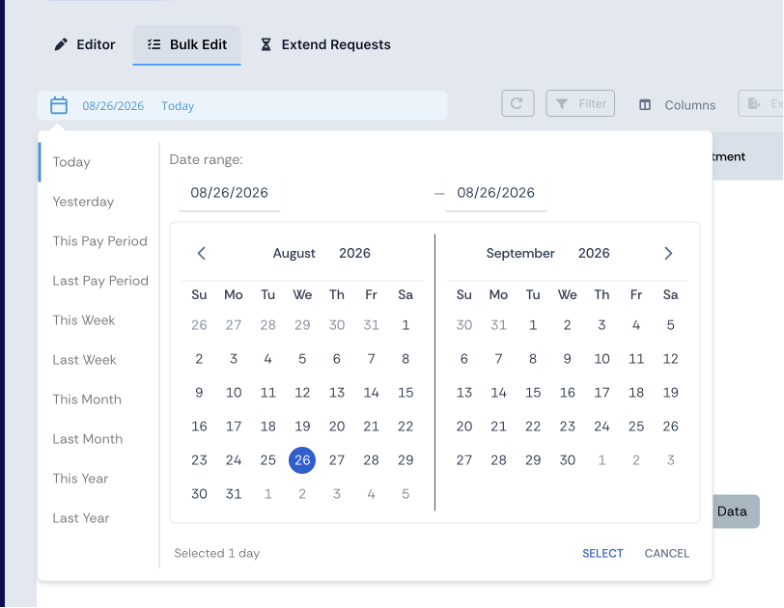784x608 pixels.
Task: Pick August 1 in the calendar
Action: click(x=406, y=325)
